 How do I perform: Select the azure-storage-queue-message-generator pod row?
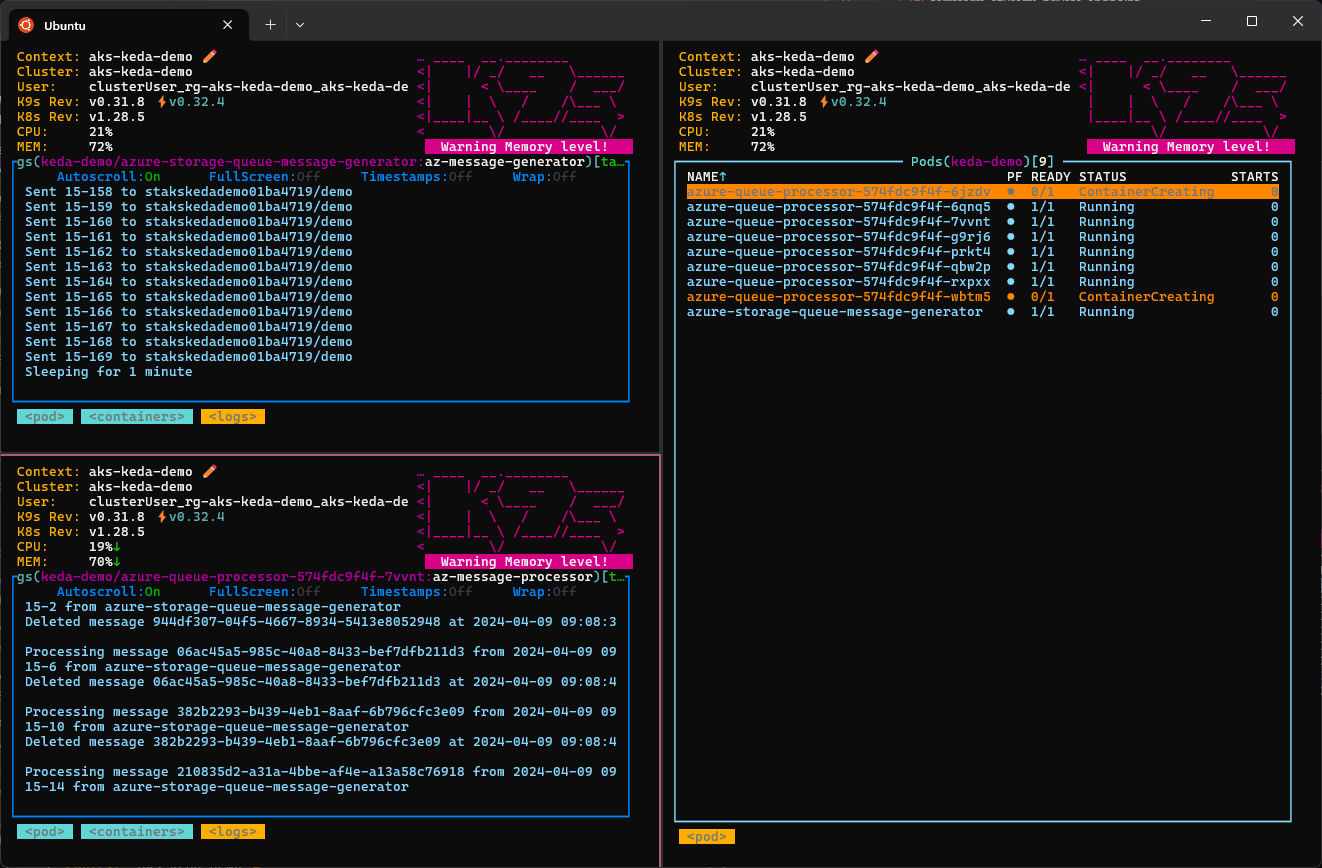pos(983,312)
